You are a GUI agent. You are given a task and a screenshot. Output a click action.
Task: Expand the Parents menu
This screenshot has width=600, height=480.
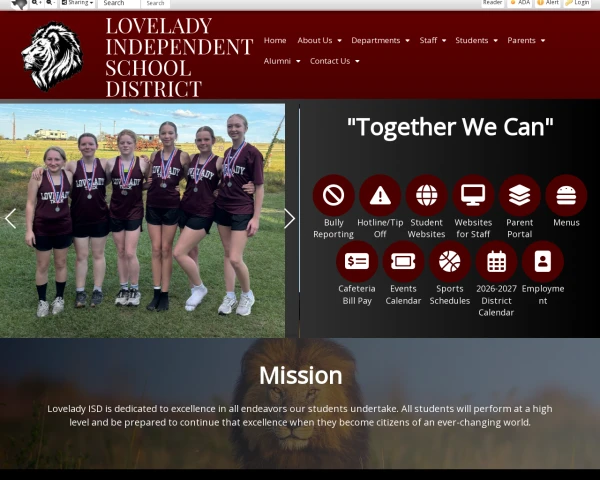[526, 40]
